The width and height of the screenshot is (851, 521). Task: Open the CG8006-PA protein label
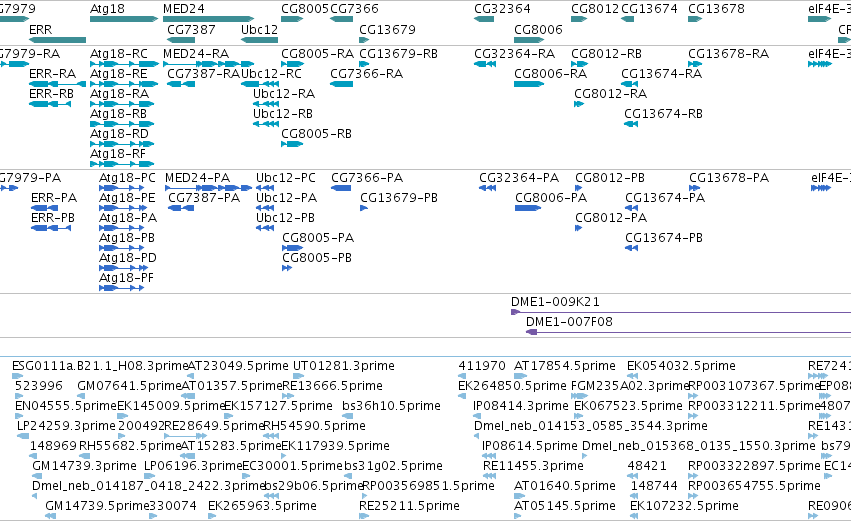(551, 198)
